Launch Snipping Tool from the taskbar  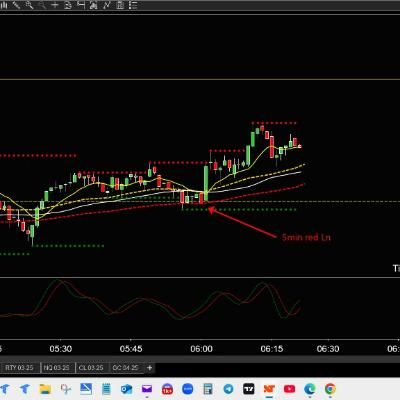(x=66, y=389)
